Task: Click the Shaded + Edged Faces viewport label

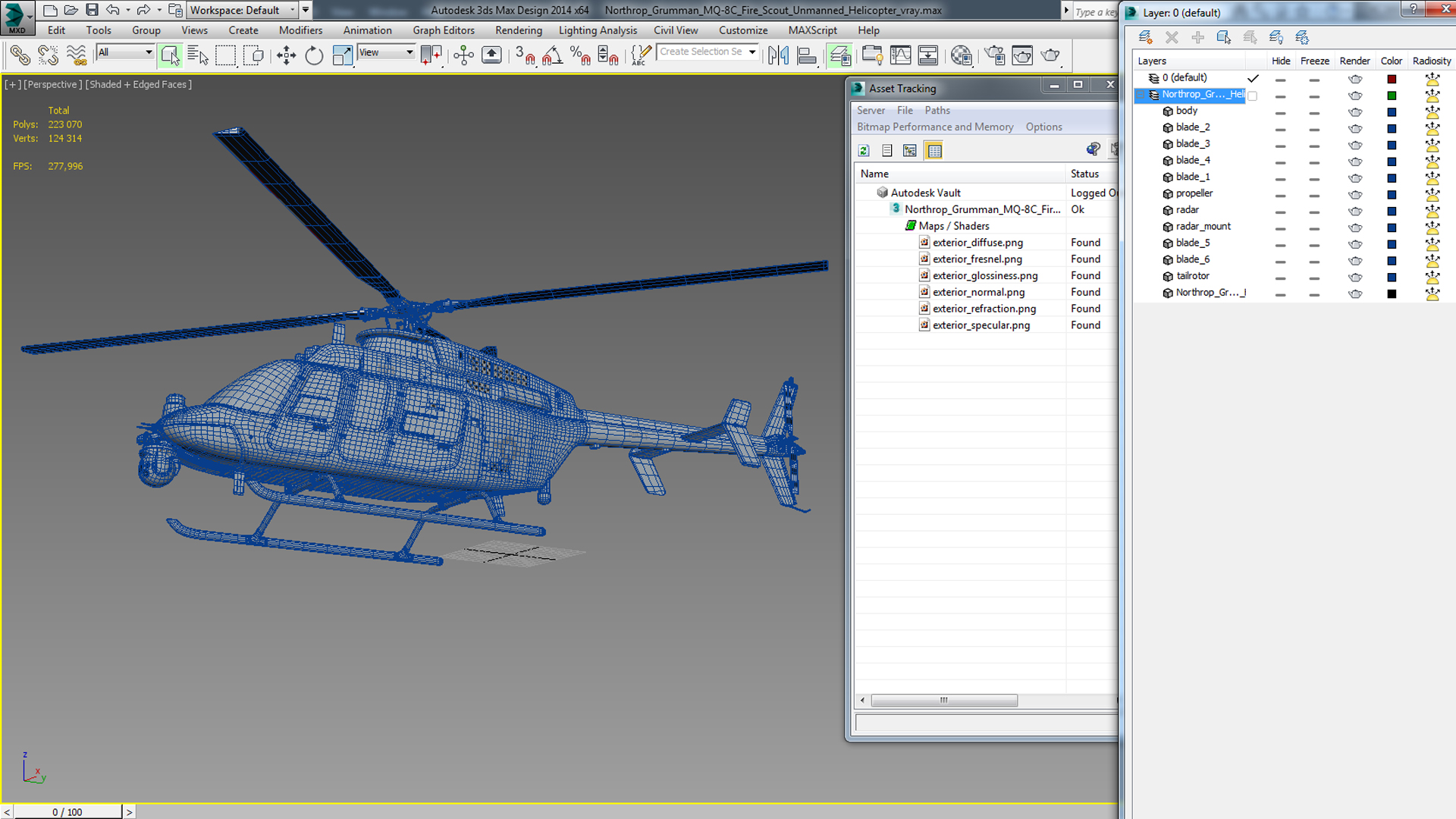Action: click(138, 84)
